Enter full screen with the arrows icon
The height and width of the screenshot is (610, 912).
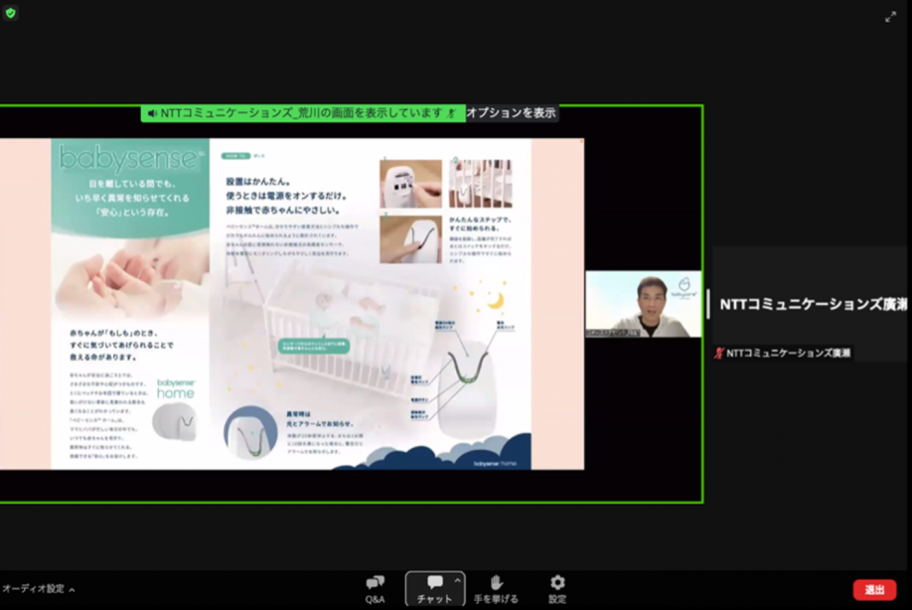coord(890,17)
